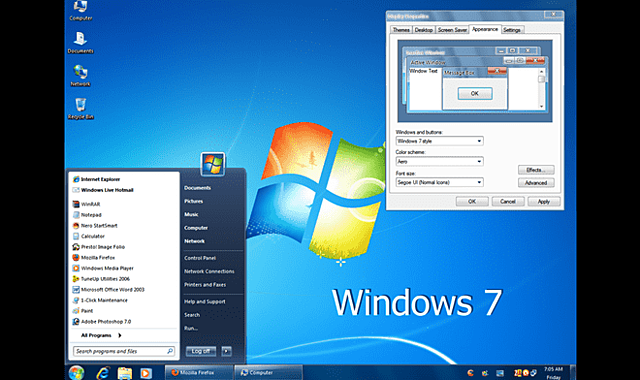Viewport: 640px width, 380px height.
Task: Launch Mozilla Firefox from the Start menu list
Action: point(93,258)
